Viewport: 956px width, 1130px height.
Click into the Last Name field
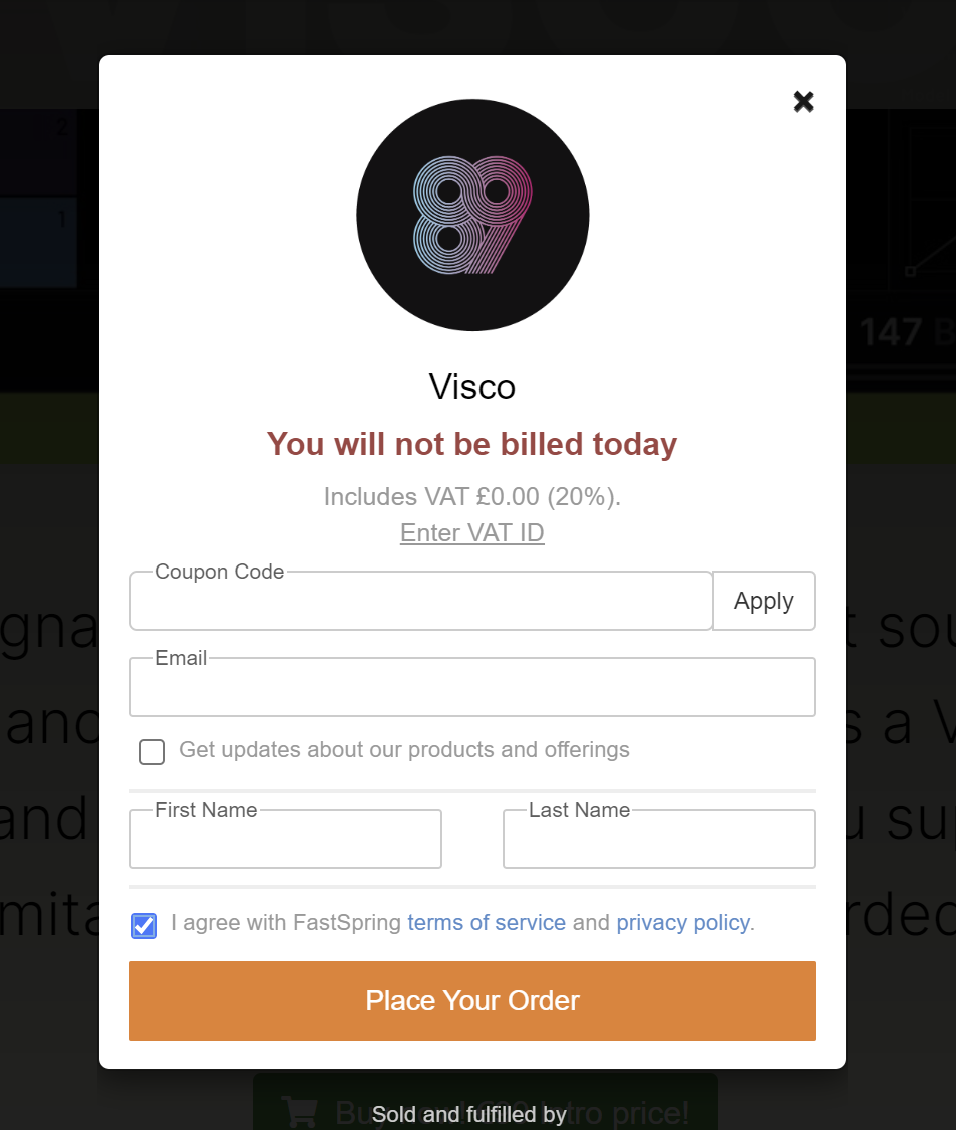click(x=659, y=839)
